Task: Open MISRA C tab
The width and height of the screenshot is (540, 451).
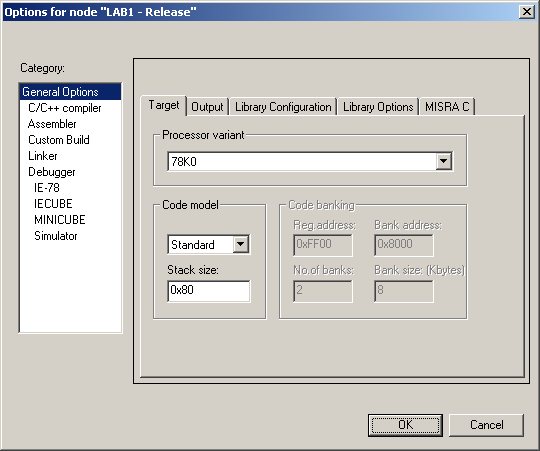Action: click(x=447, y=107)
